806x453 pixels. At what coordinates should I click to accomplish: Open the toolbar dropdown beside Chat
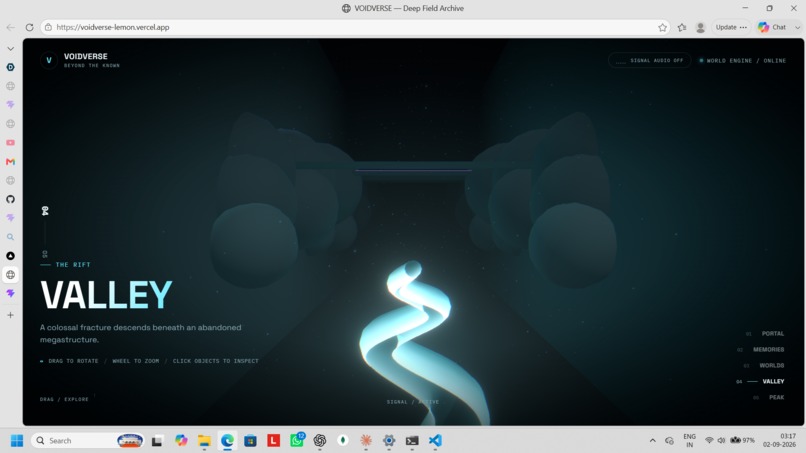pos(797,27)
